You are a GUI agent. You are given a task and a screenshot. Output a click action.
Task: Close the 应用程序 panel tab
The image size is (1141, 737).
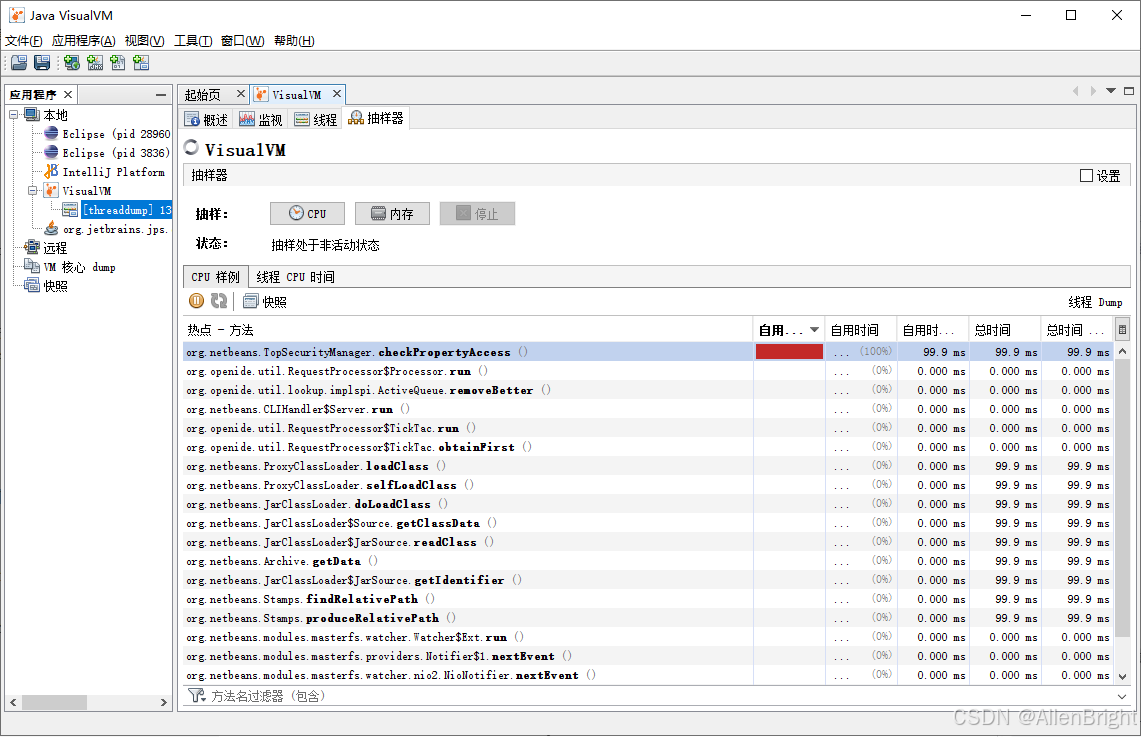pos(68,95)
